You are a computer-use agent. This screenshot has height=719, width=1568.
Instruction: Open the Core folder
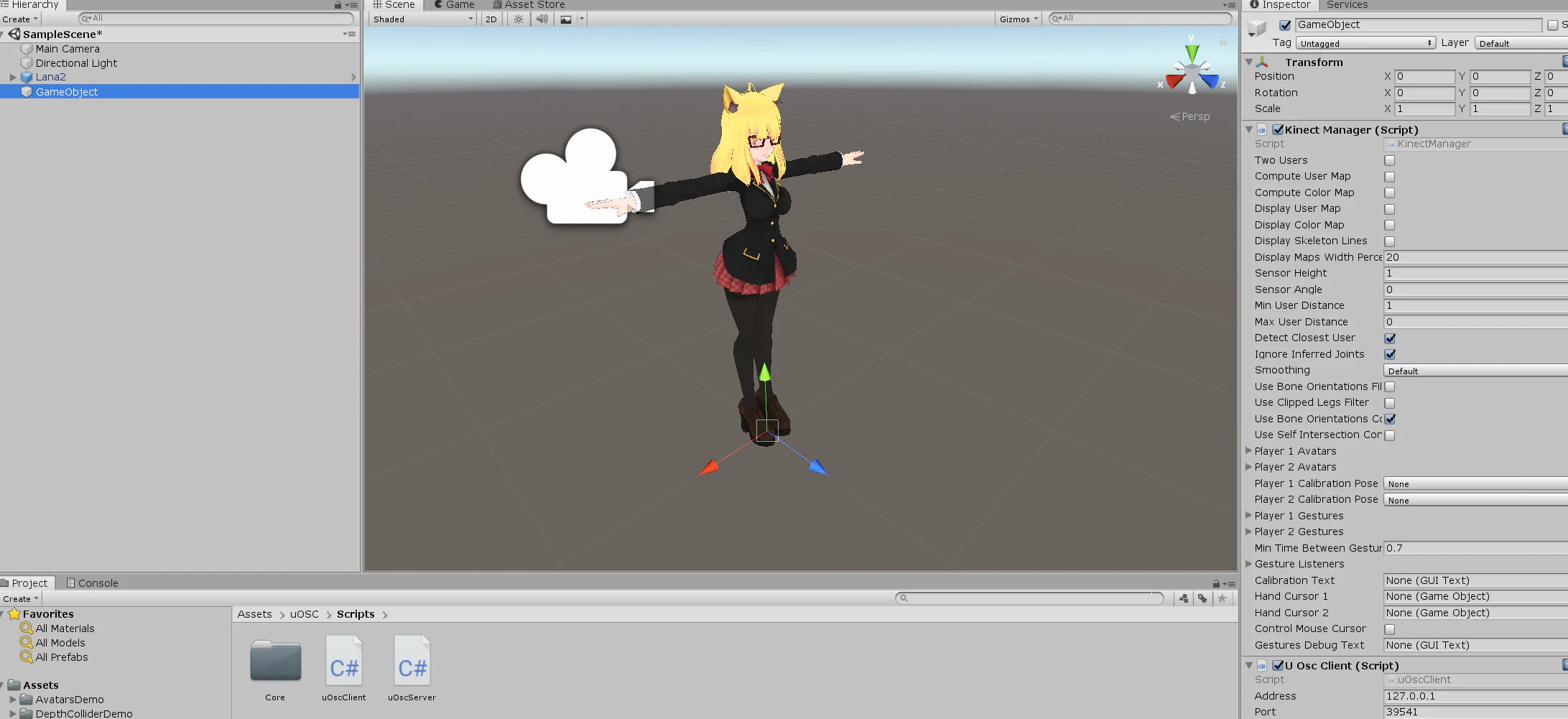(275, 668)
